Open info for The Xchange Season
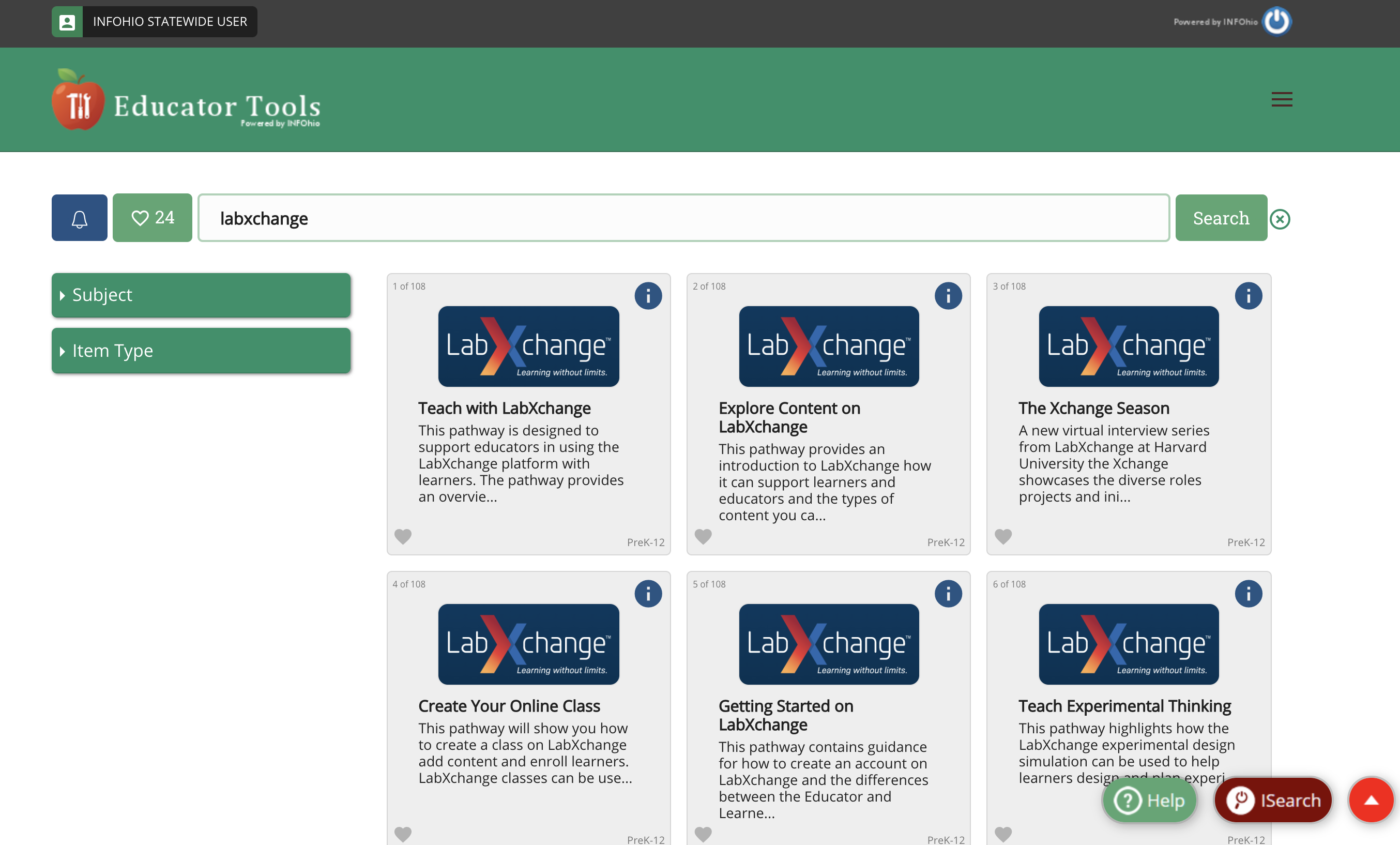The image size is (1400, 845). (x=1247, y=295)
